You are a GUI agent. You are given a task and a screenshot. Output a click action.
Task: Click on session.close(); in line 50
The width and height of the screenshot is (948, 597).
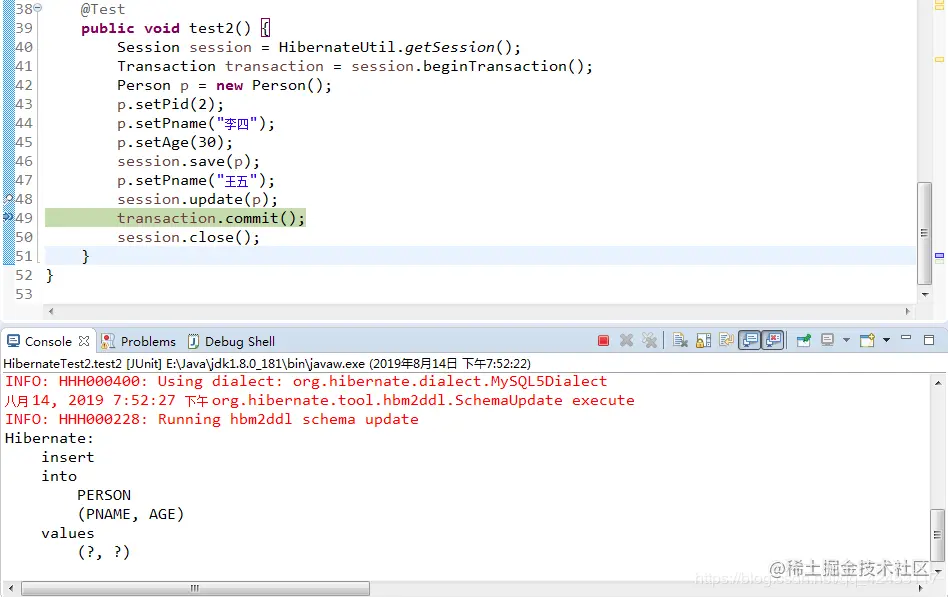click(x=188, y=237)
